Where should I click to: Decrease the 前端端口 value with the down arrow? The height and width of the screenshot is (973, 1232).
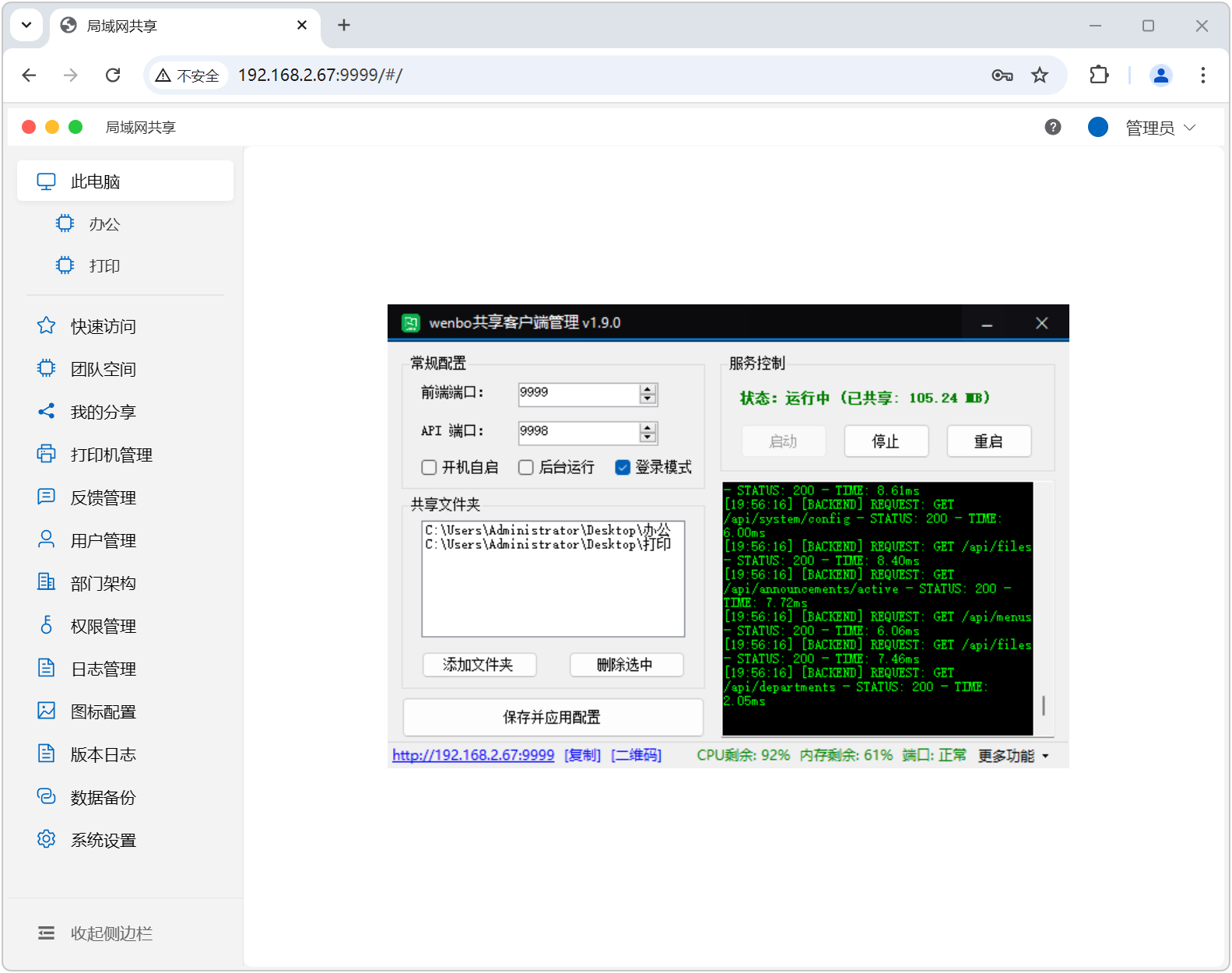point(648,399)
